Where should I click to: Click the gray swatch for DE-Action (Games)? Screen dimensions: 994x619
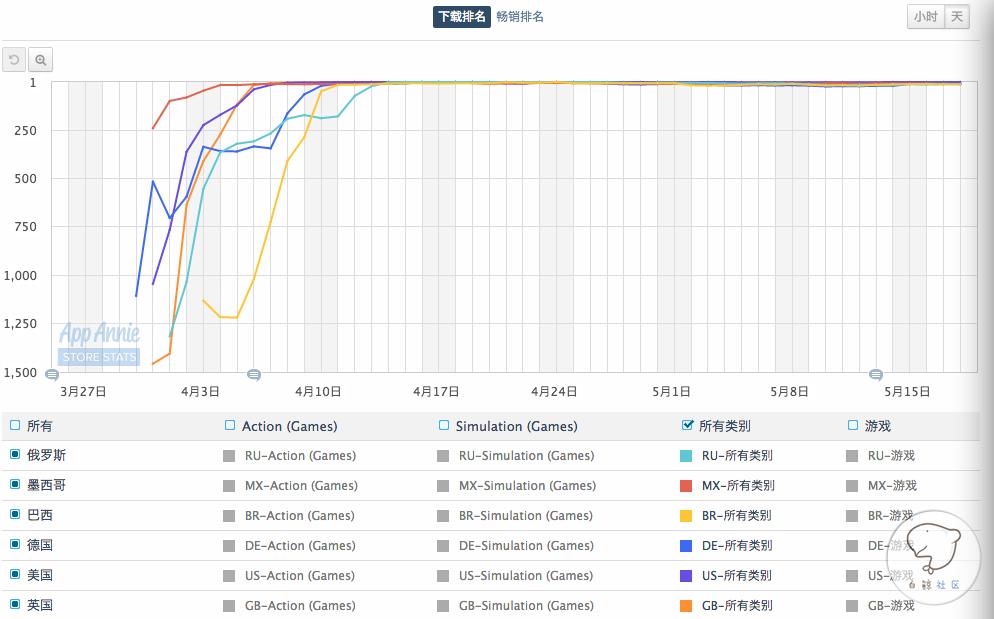[229, 545]
